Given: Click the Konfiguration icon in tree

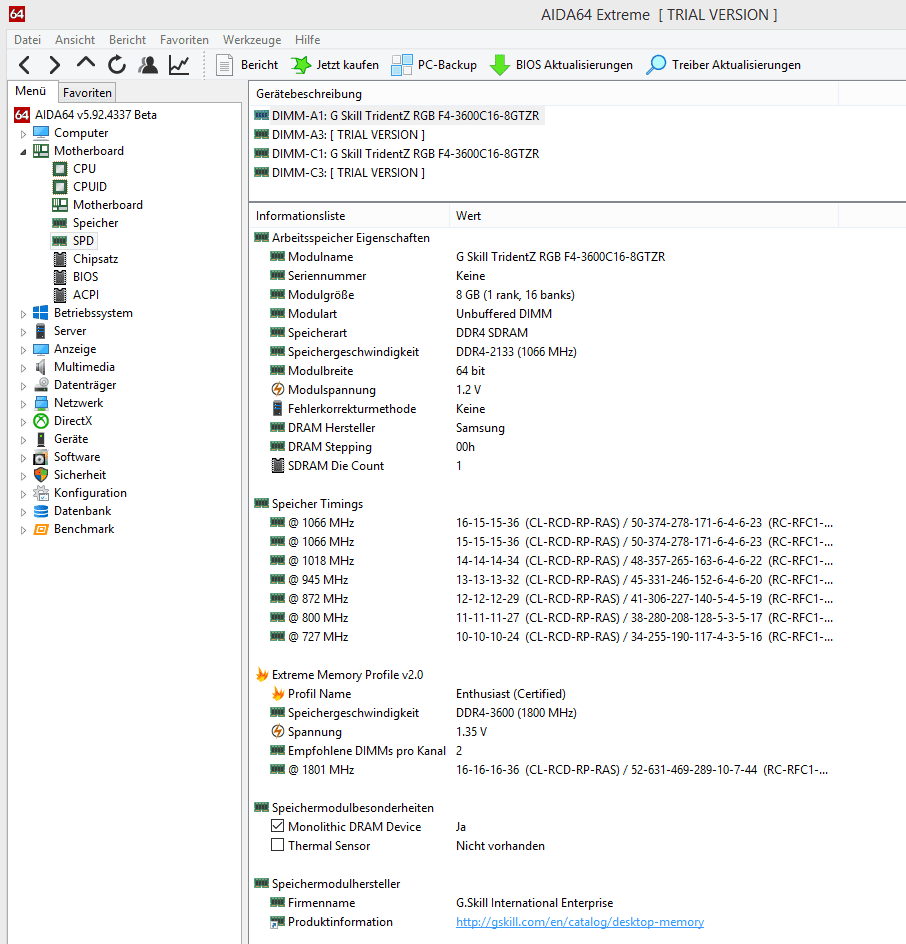Looking at the screenshot, I should [x=40, y=493].
